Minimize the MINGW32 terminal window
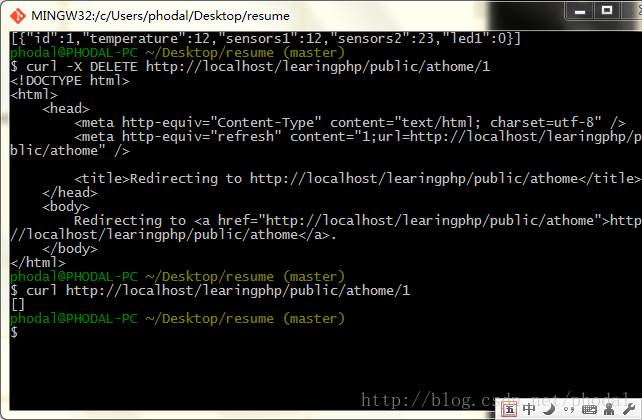Viewport: 642px width, 420px height. tap(580, 11)
